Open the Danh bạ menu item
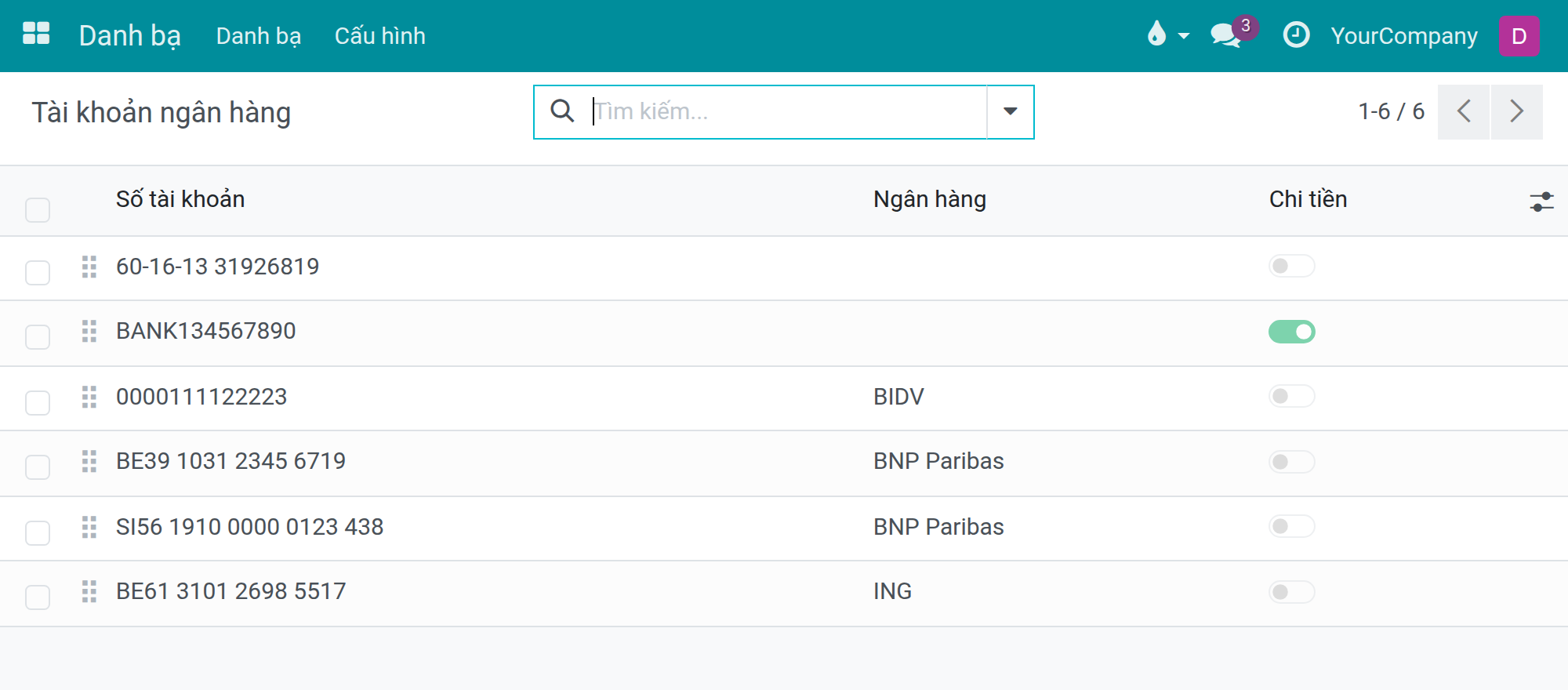Screen dimensions: 1568x690 pyautogui.click(x=259, y=36)
